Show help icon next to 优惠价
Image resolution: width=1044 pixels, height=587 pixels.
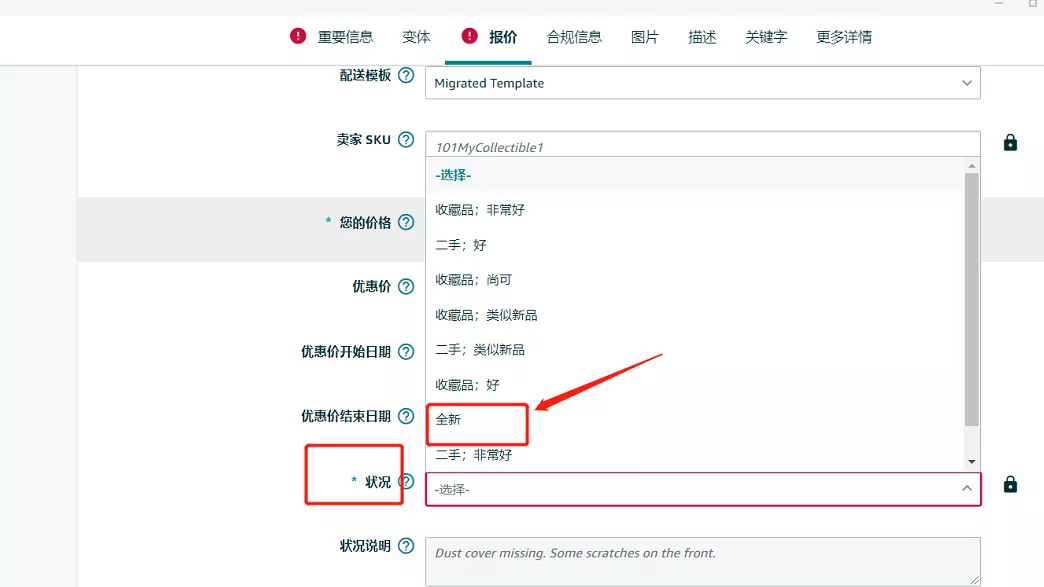click(x=405, y=286)
